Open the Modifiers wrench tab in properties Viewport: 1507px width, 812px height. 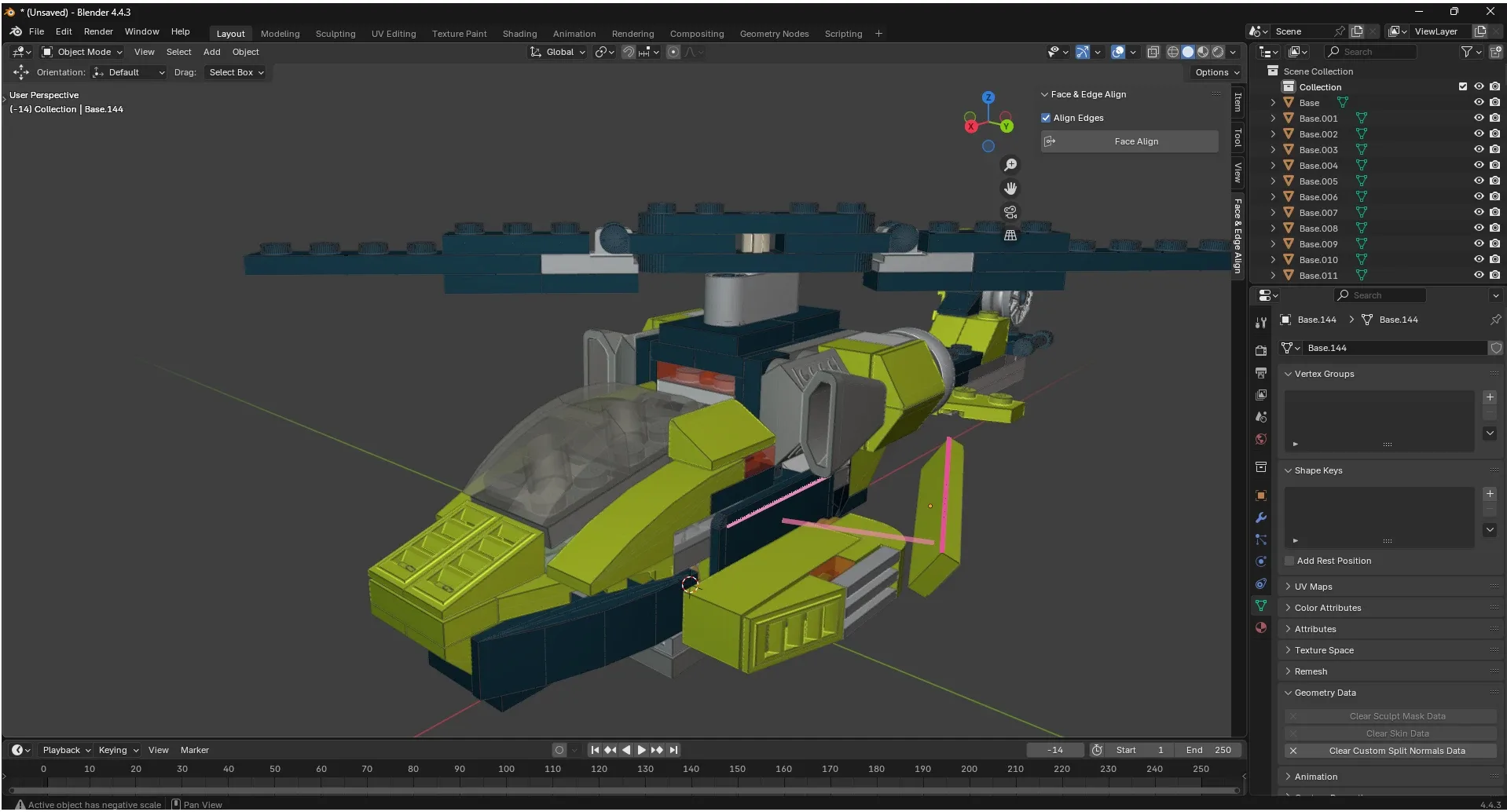pos(1261,518)
